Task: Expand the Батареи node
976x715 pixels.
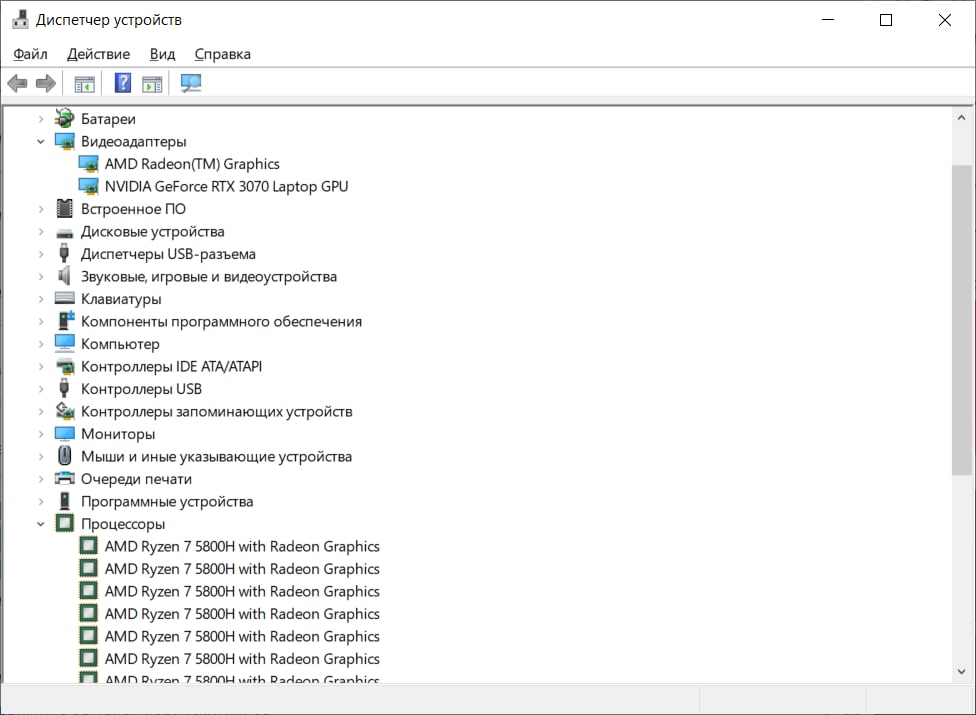Action: pyautogui.click(x=40, y=118)
